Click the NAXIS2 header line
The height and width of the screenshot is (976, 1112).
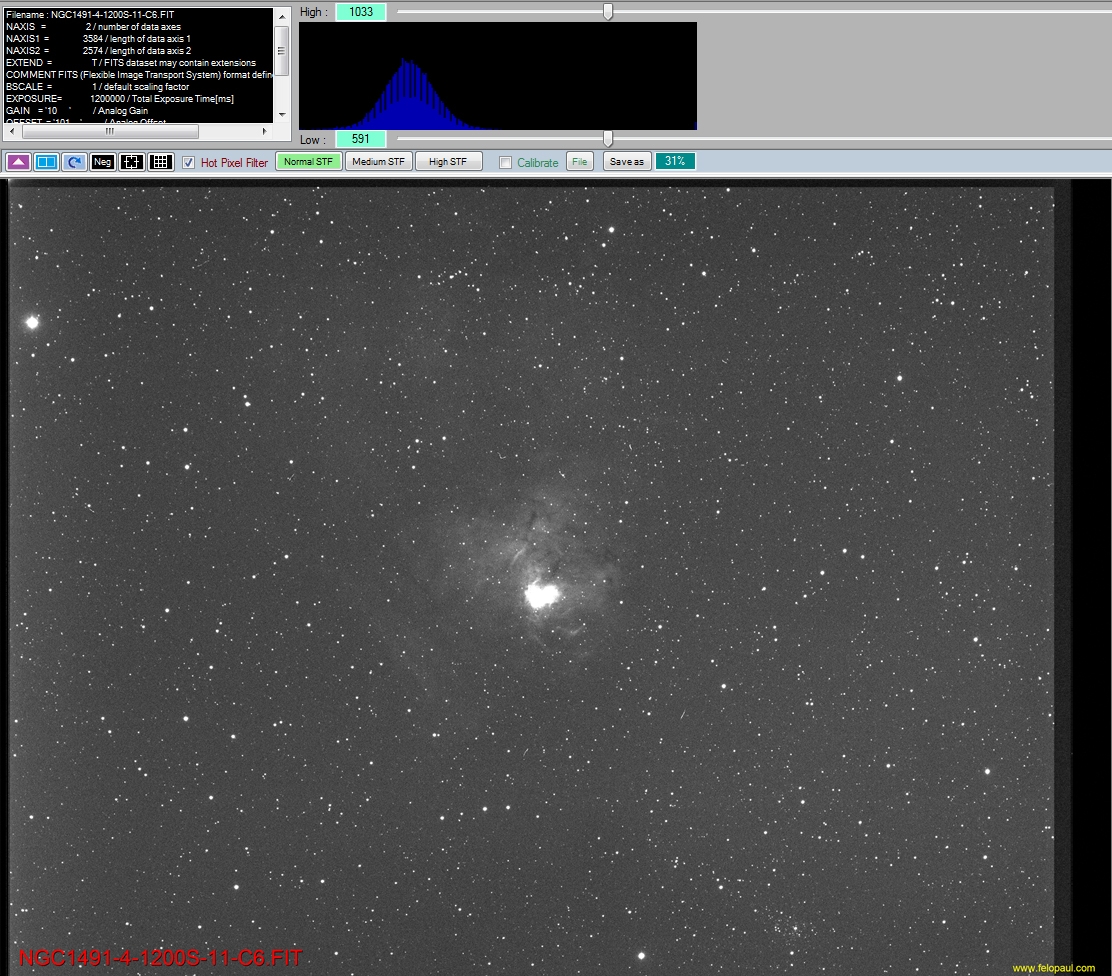(99, 50)
